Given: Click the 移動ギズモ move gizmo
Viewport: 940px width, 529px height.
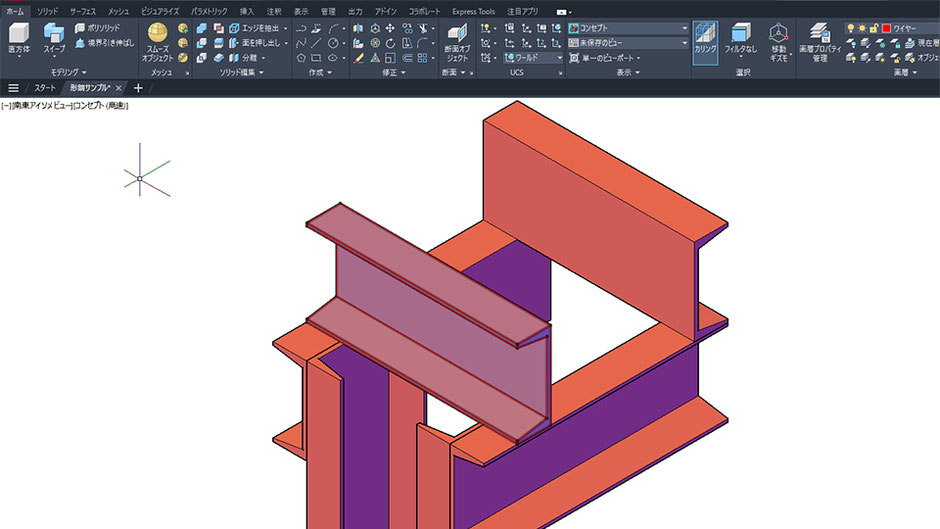Looking at the screenshot, I should [778, 43].
